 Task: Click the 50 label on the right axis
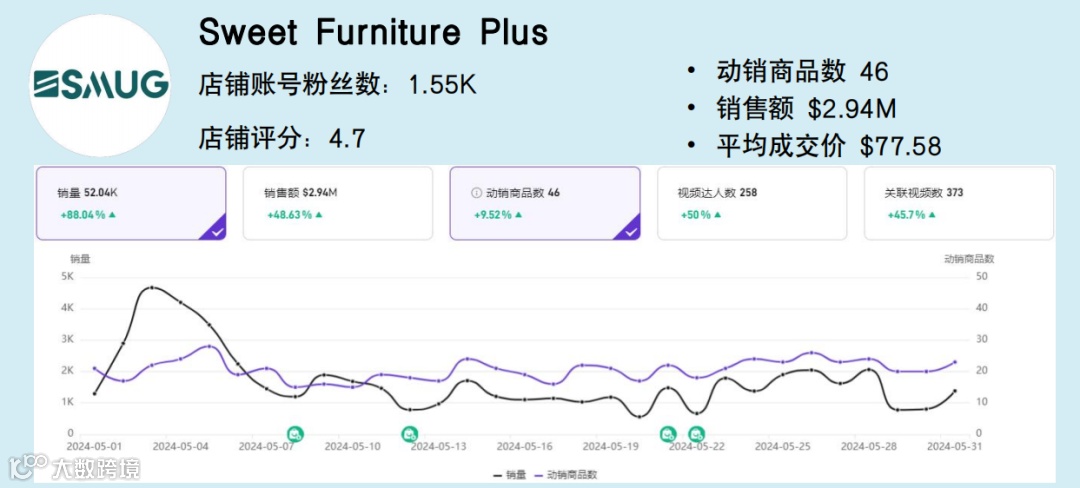pyautogui.click(x=982, y=276)
